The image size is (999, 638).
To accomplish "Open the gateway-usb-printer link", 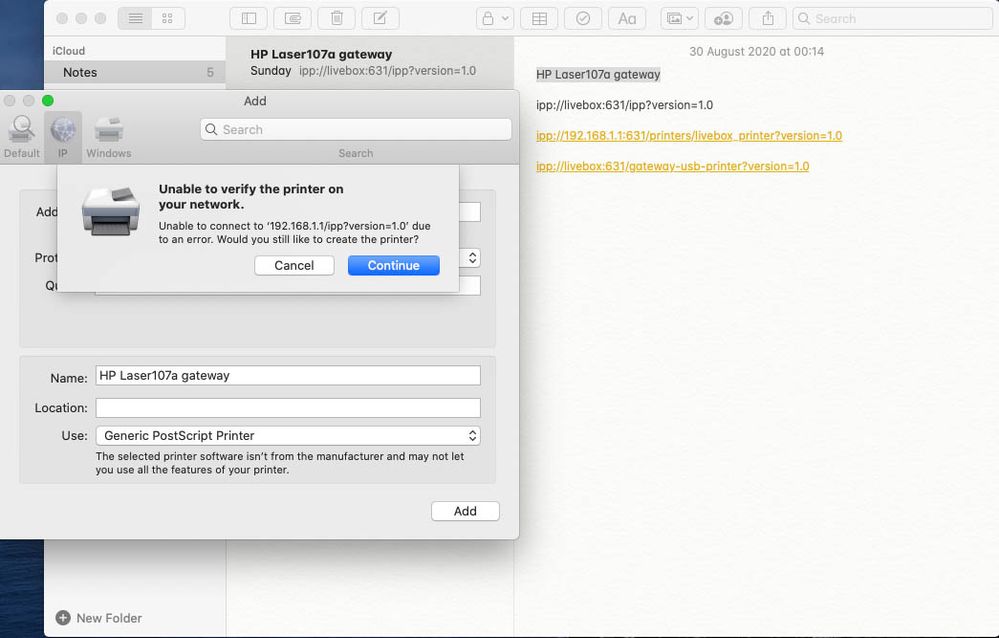I will coord(672,166).
